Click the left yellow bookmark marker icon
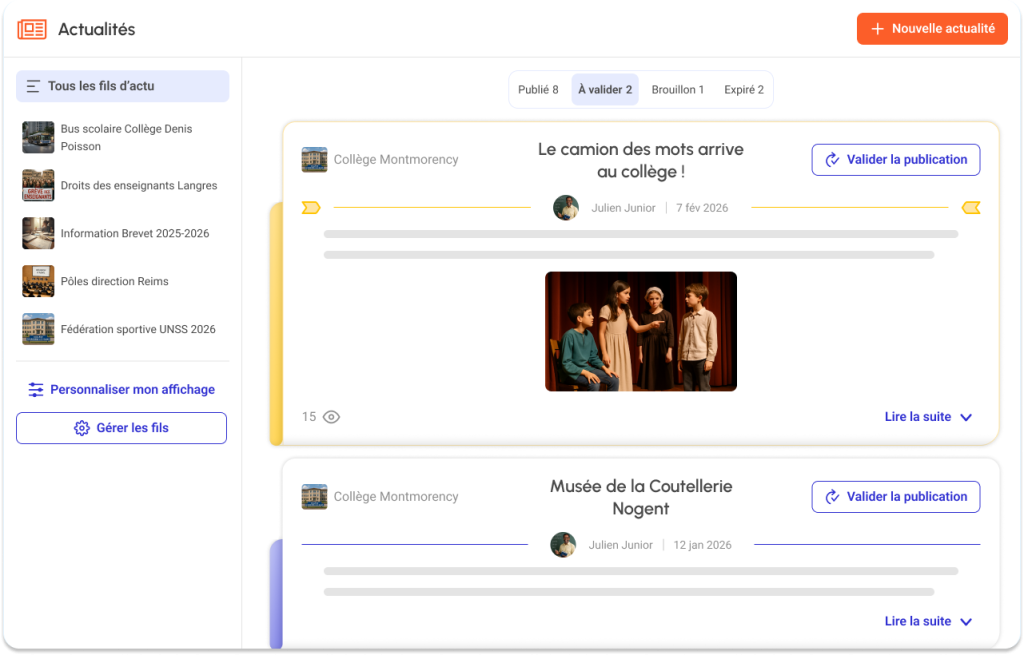The image size is (1024, 655). 311,208
